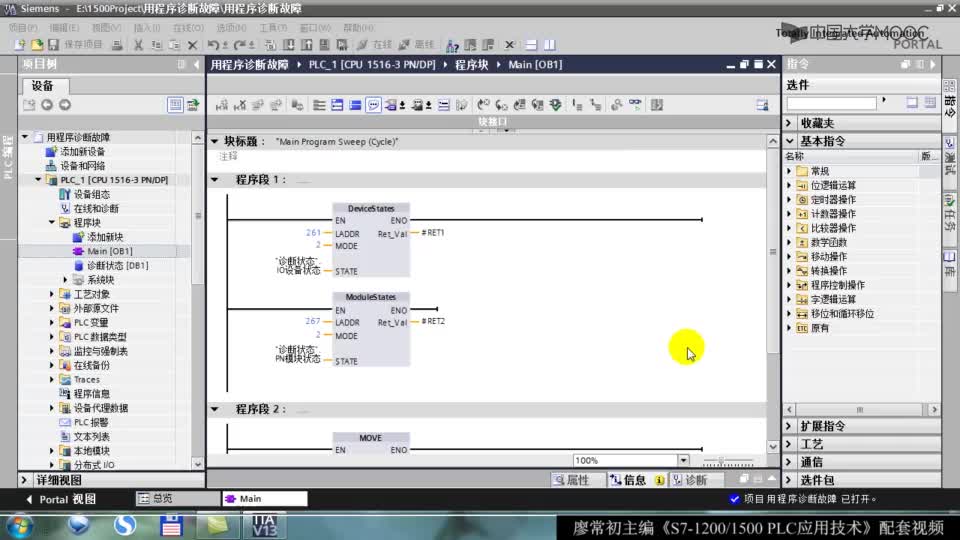Viewport: 960px width, 540px height.
Task: Expand the Traces folder
Action: (52, 380)
